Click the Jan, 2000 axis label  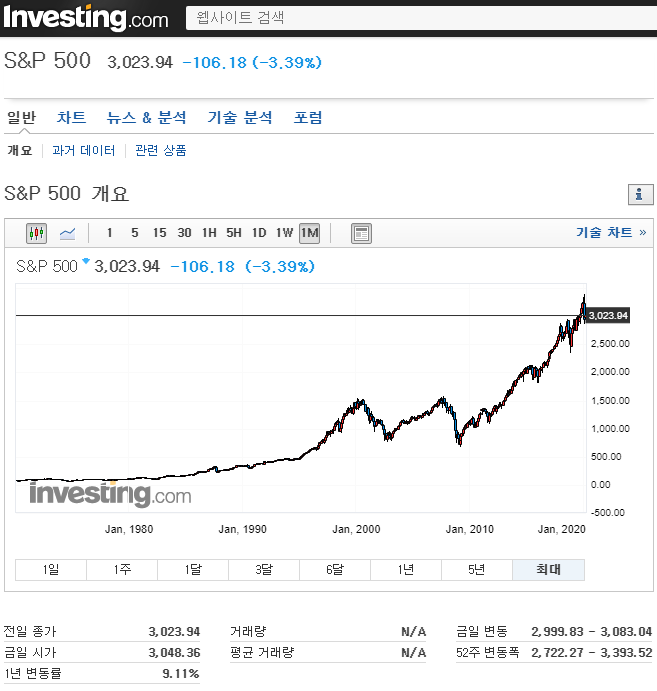click(x=356, y=529)
